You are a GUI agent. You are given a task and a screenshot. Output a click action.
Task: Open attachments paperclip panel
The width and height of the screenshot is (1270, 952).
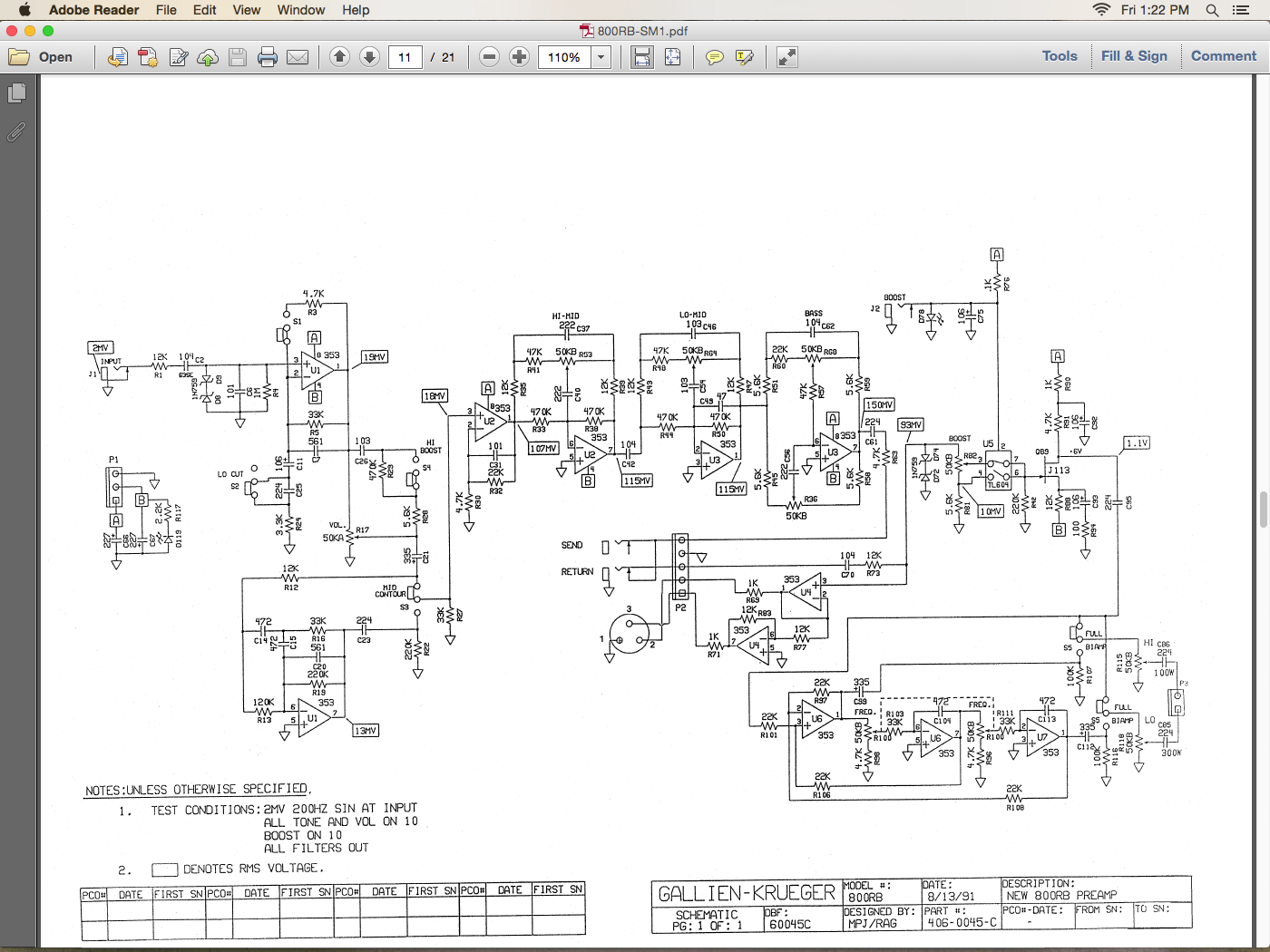point(16,132)
